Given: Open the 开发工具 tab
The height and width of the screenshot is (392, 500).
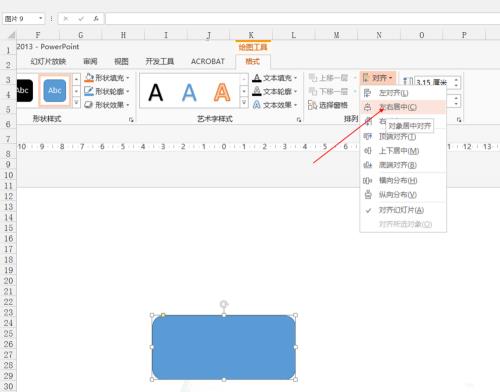Looking at the screenshot, I should point(160,61).
